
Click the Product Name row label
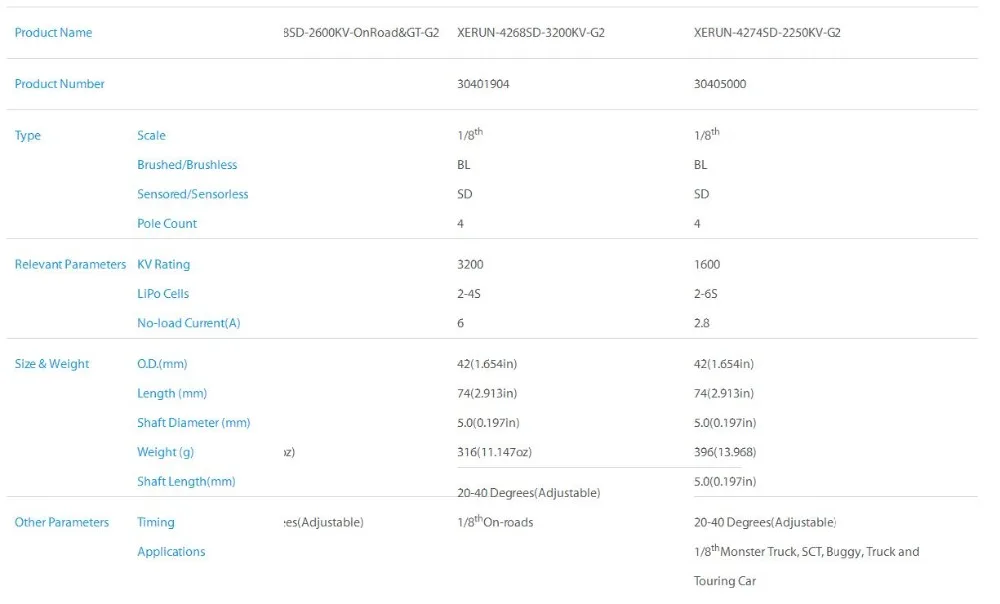[53, 33]
